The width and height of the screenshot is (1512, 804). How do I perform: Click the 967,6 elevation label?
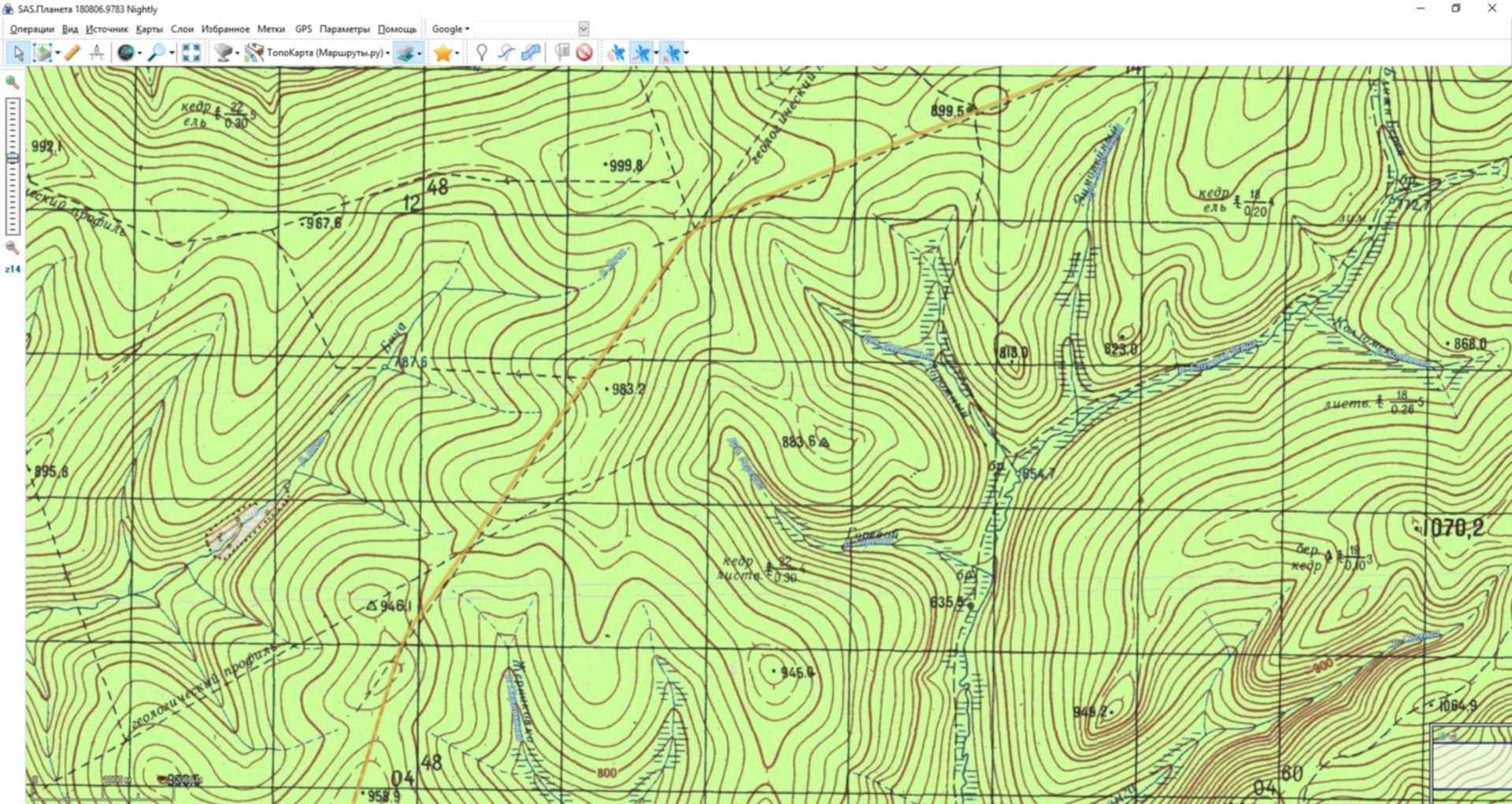(324, 224)
